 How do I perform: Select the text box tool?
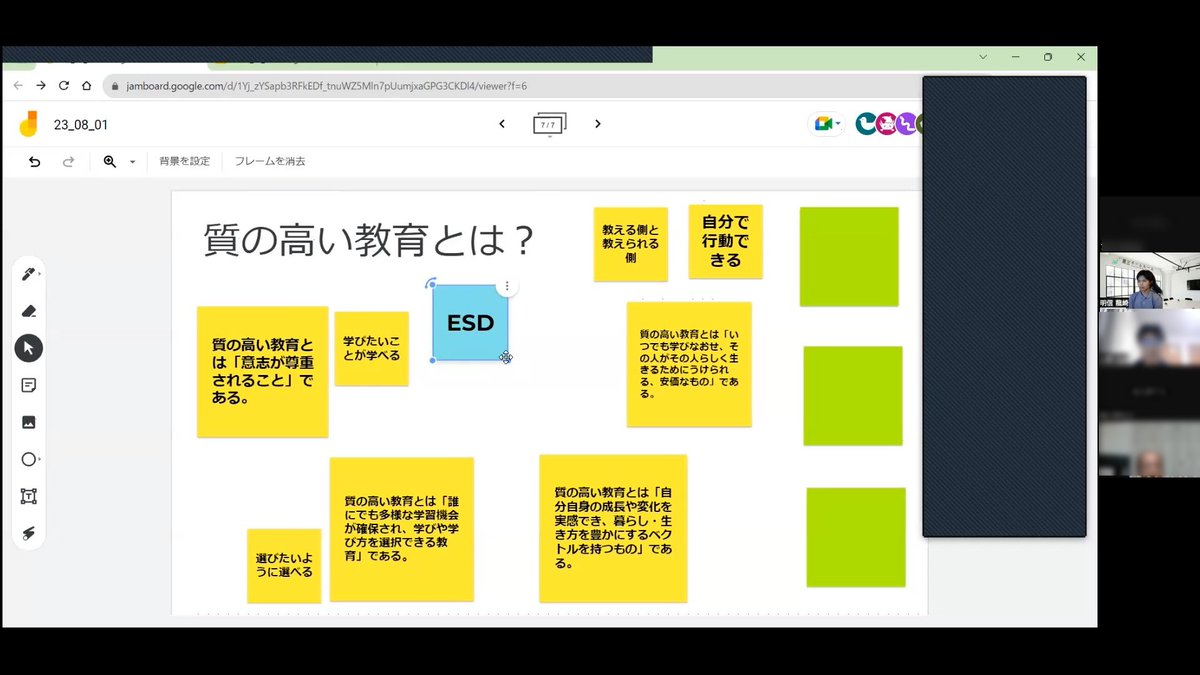(x=29, y=495)
